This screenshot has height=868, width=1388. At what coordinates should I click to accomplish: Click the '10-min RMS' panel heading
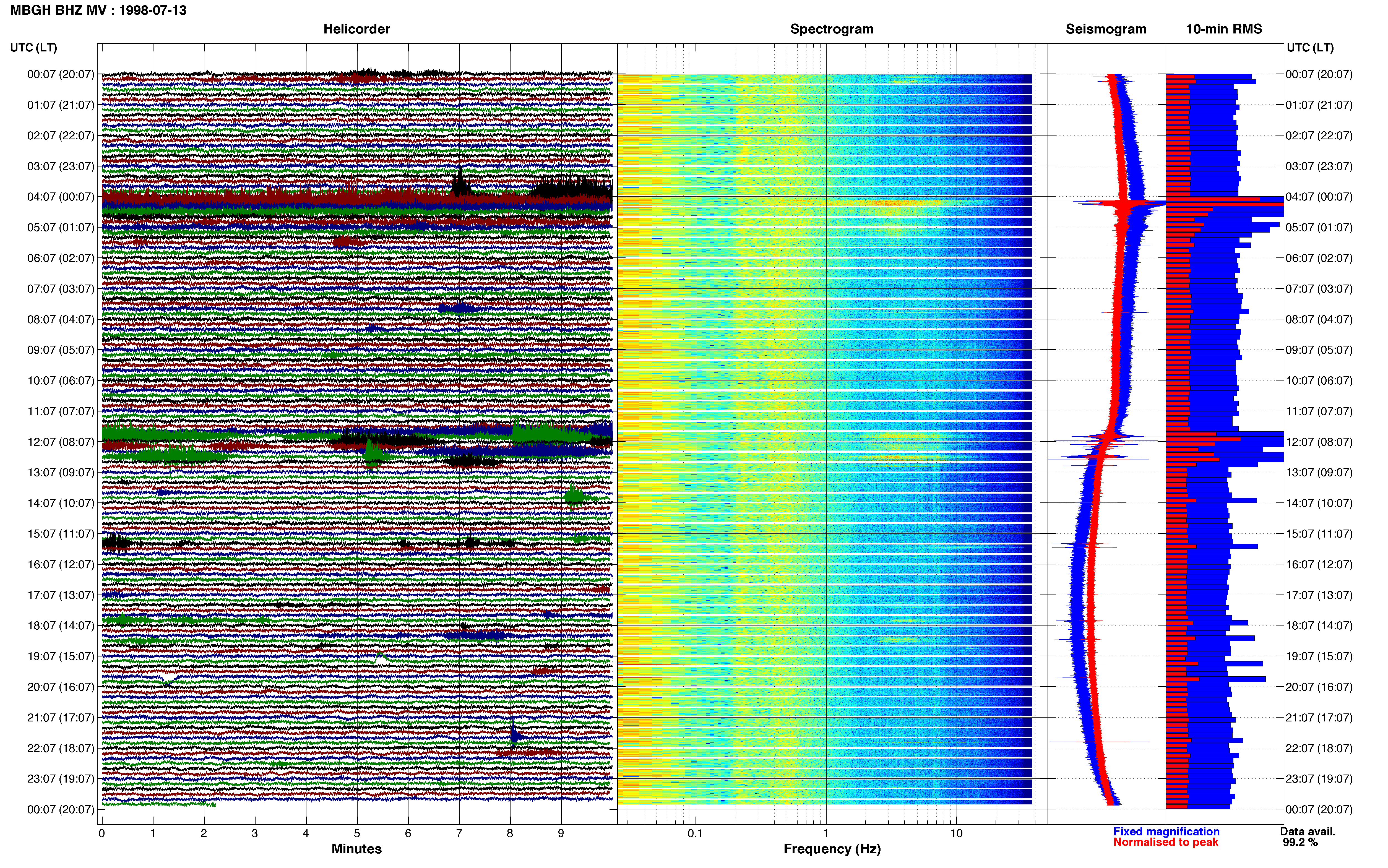point(1224,29)
